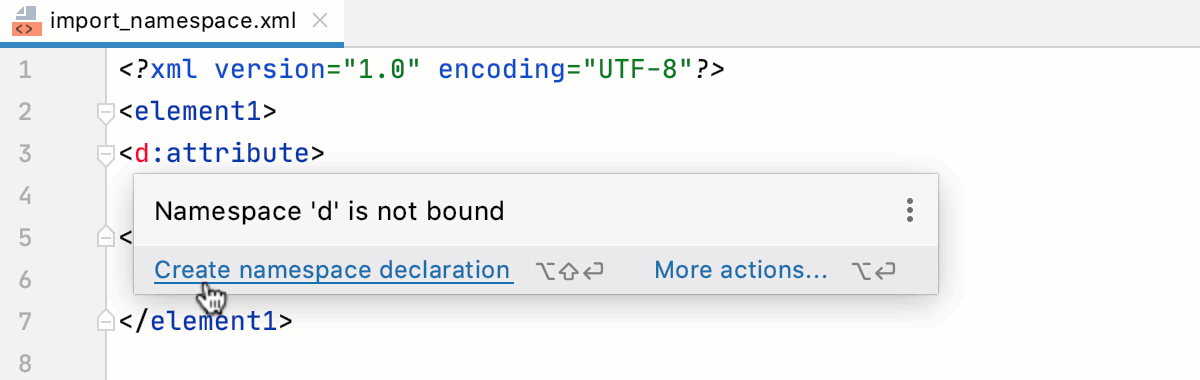
Task: Select the import_namespace.xml editor tab
Action: click(172, 21)
